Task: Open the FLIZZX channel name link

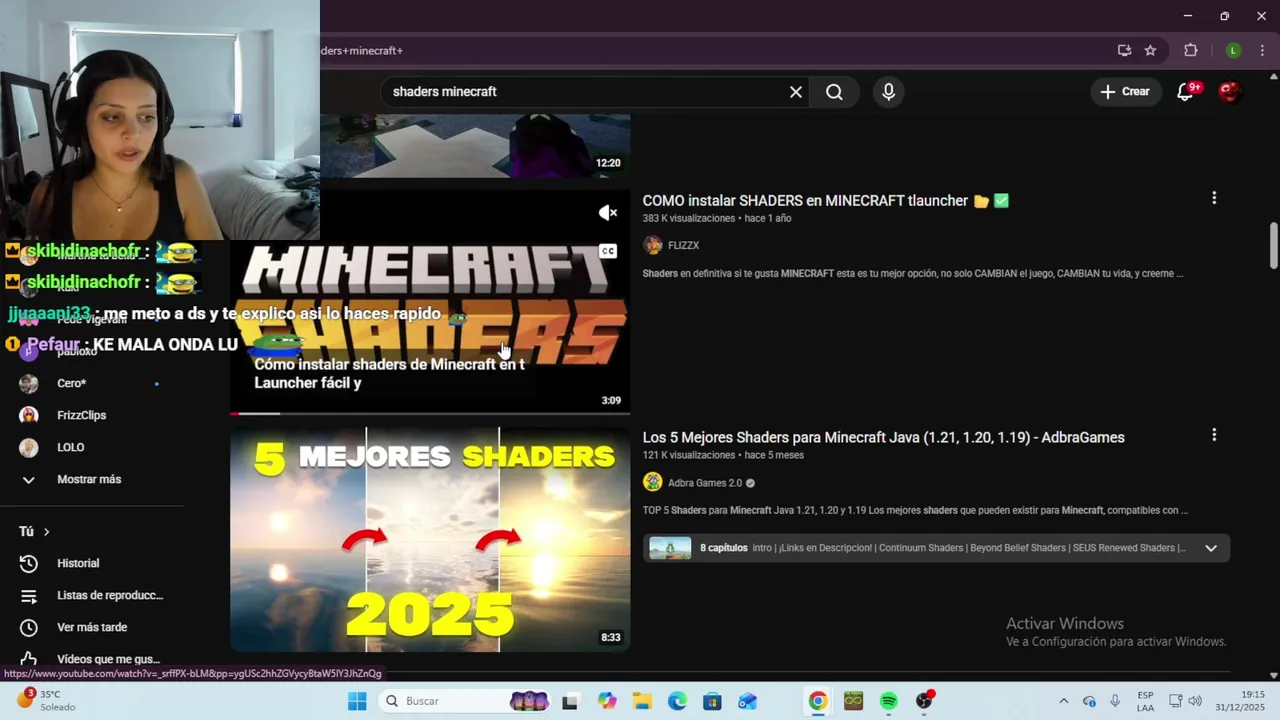Action: 683,245
